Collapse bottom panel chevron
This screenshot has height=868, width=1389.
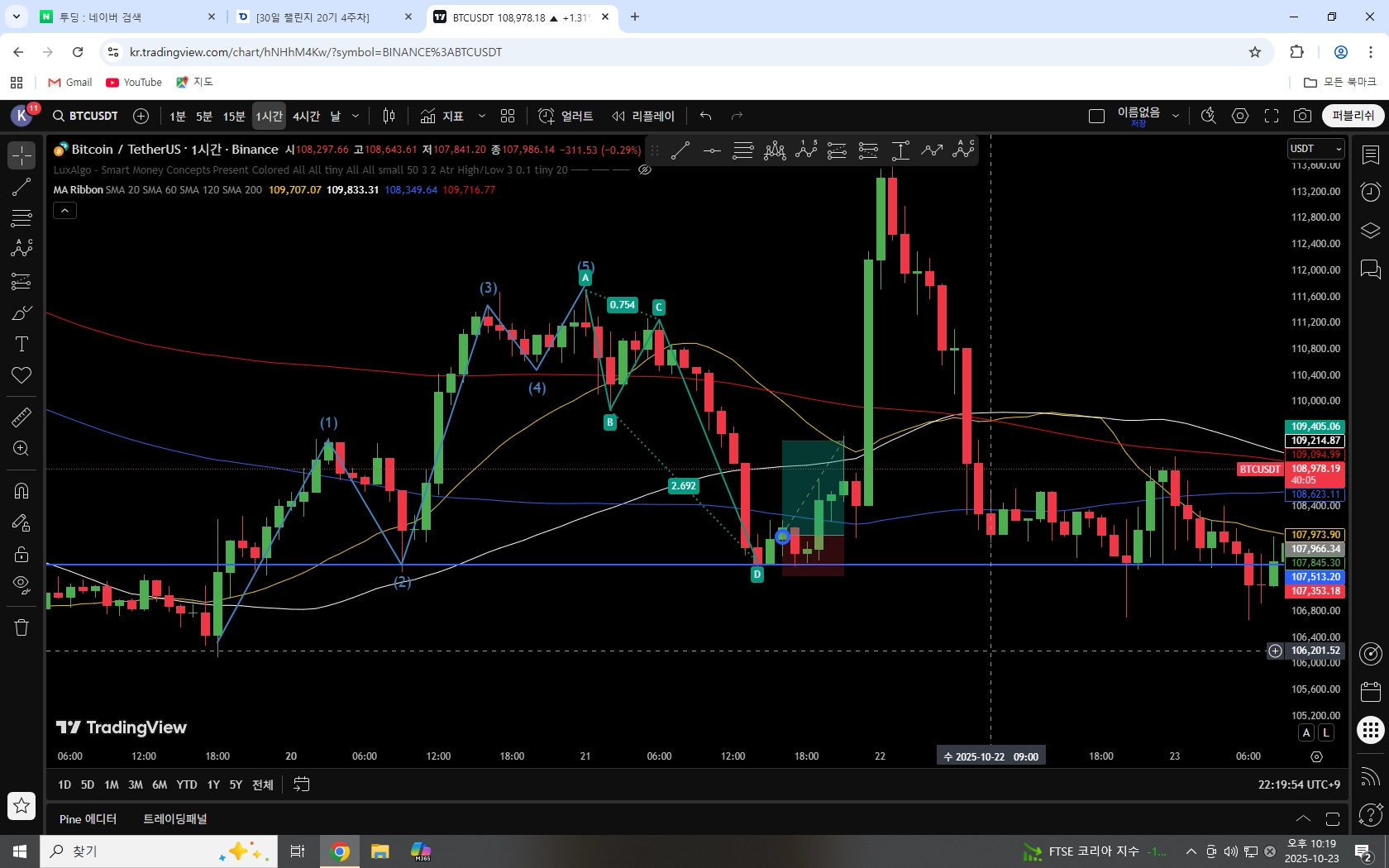pos(1303,819)
